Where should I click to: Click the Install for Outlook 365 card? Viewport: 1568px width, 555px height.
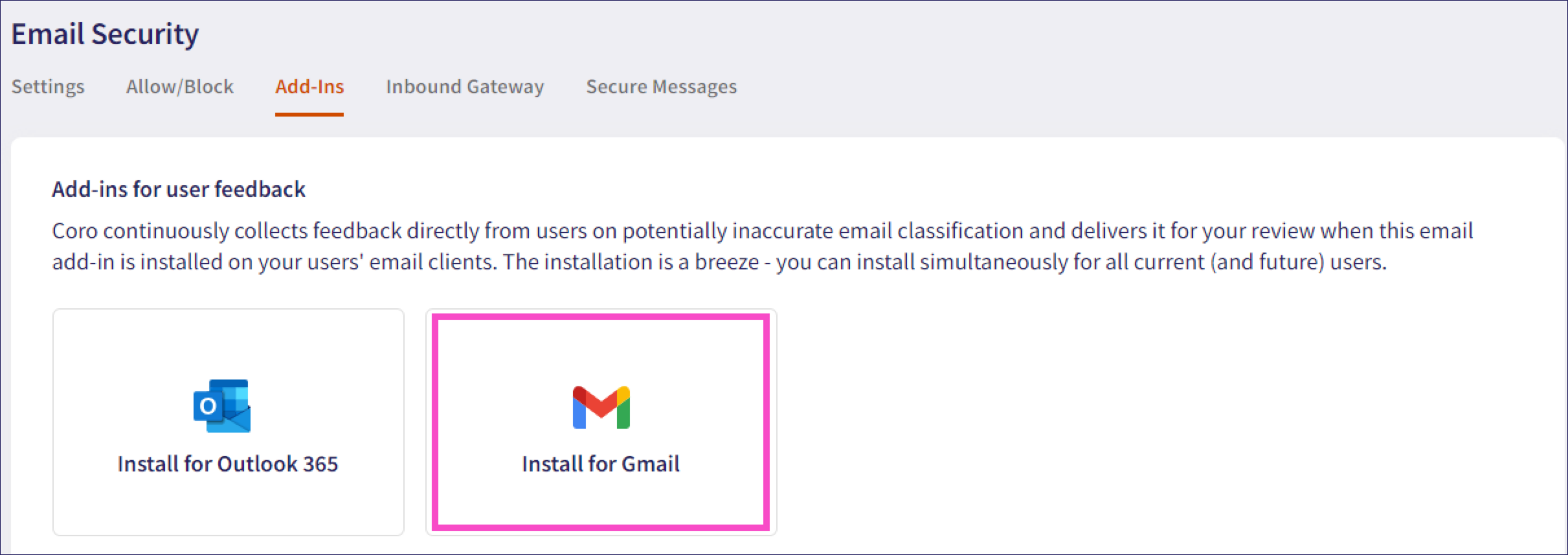[x=228, y=421]
